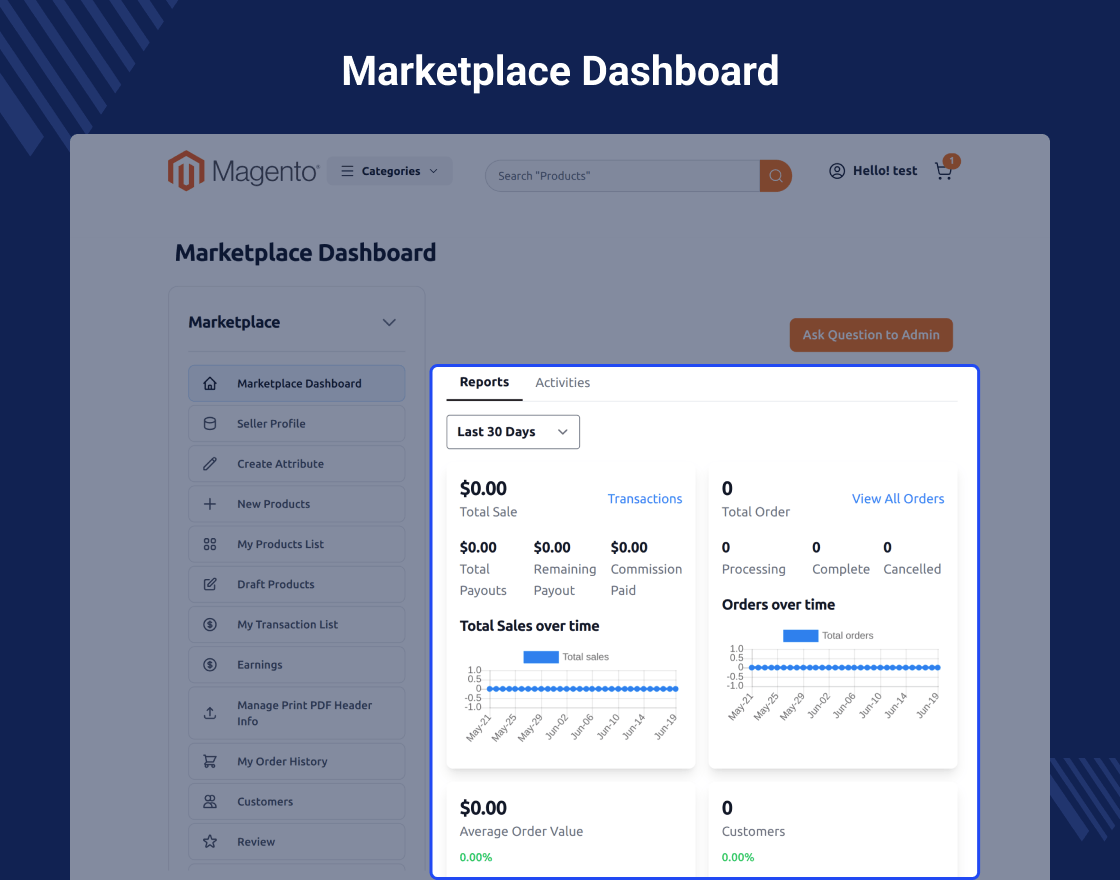Open the View All Orders link

tap(898, 499)
